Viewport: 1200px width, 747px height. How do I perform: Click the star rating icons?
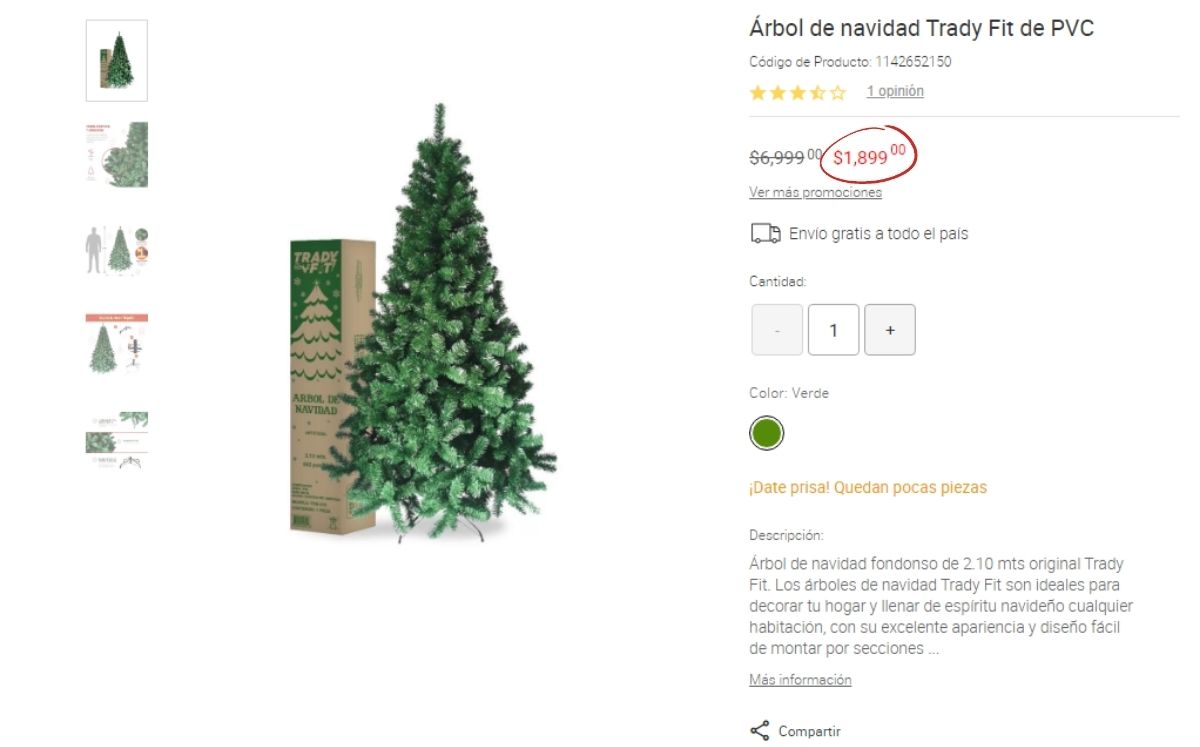[798, 93]
